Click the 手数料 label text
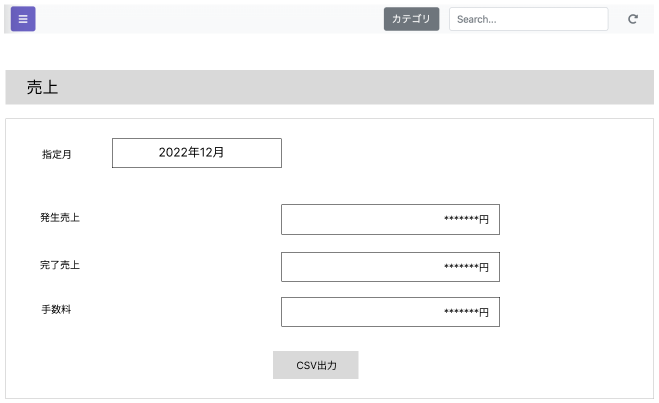Image resolution: width=659 pixels, height=403 pixels. click(56, 310)
